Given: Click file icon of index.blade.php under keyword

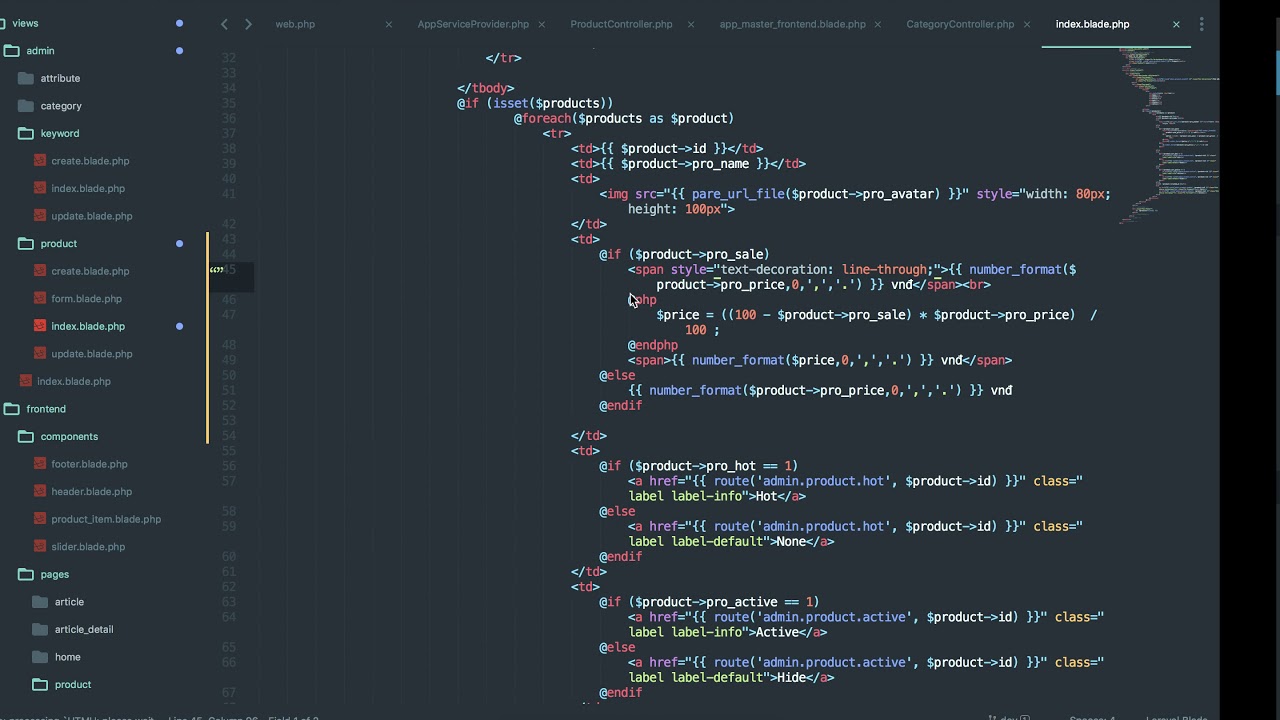Looking at the screenshot, I should click(x=40, y=188).
